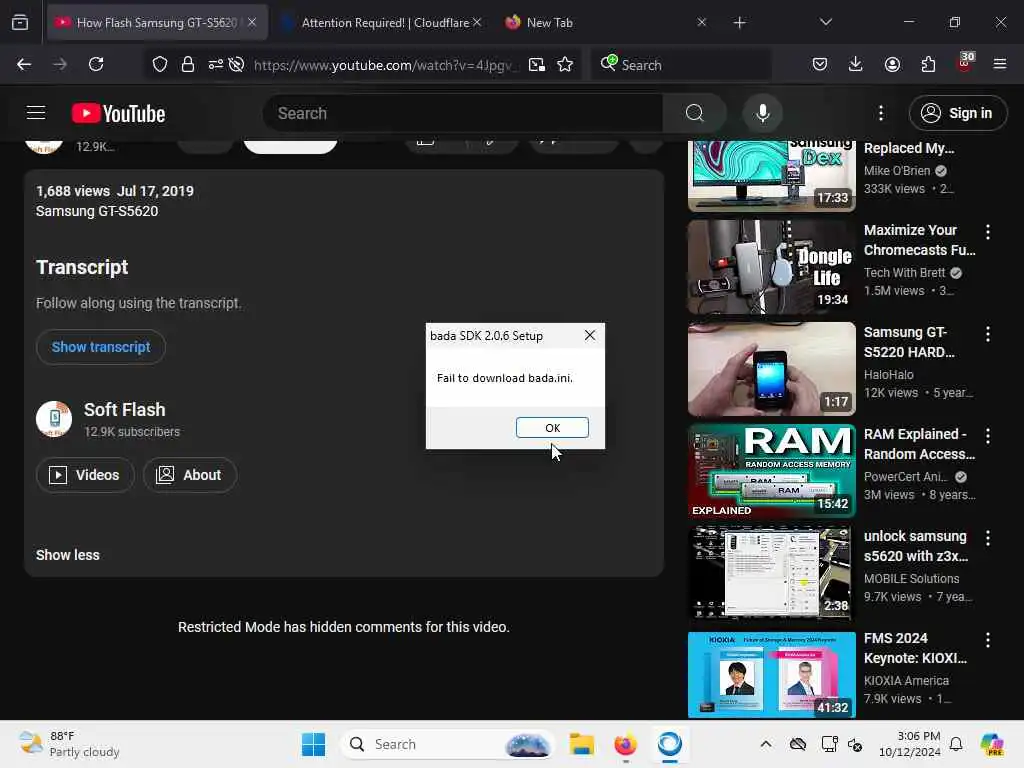This screenshot has height=768, width=1024.
Task: Open Soft Flash channel avatar
Action: click(54, 419)
